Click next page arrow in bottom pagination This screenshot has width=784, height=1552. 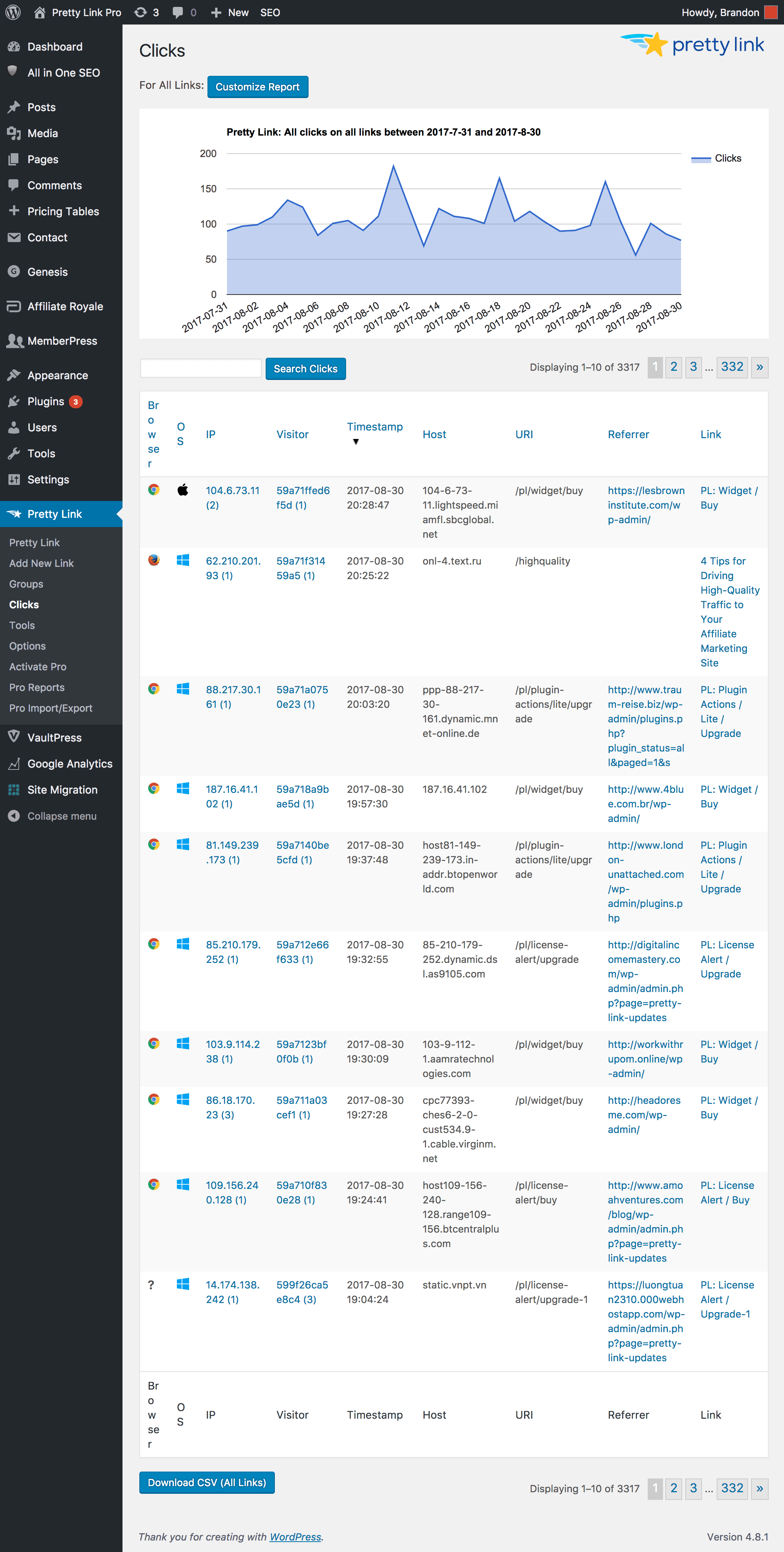click(x=759, y=1488)
